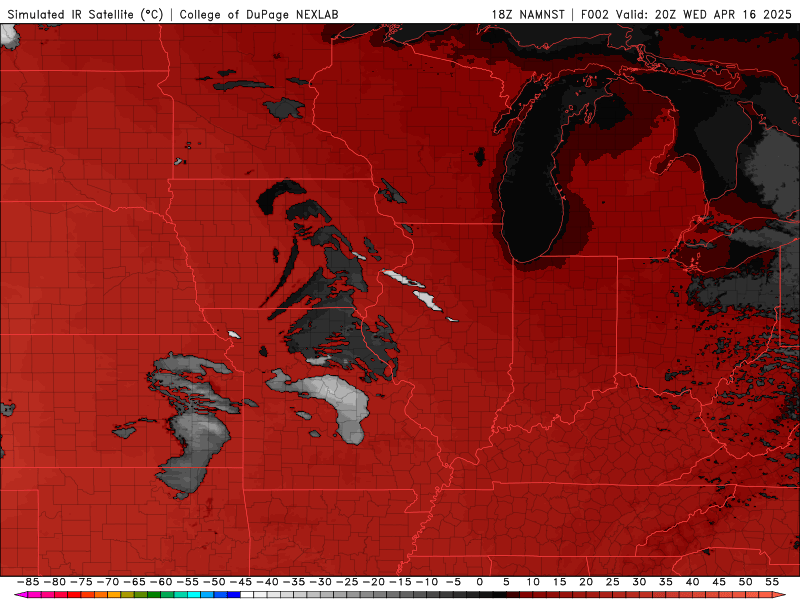Click the cyan swatch below -55
The width and height of the screenshot is (800, 600).
point(194,595)
